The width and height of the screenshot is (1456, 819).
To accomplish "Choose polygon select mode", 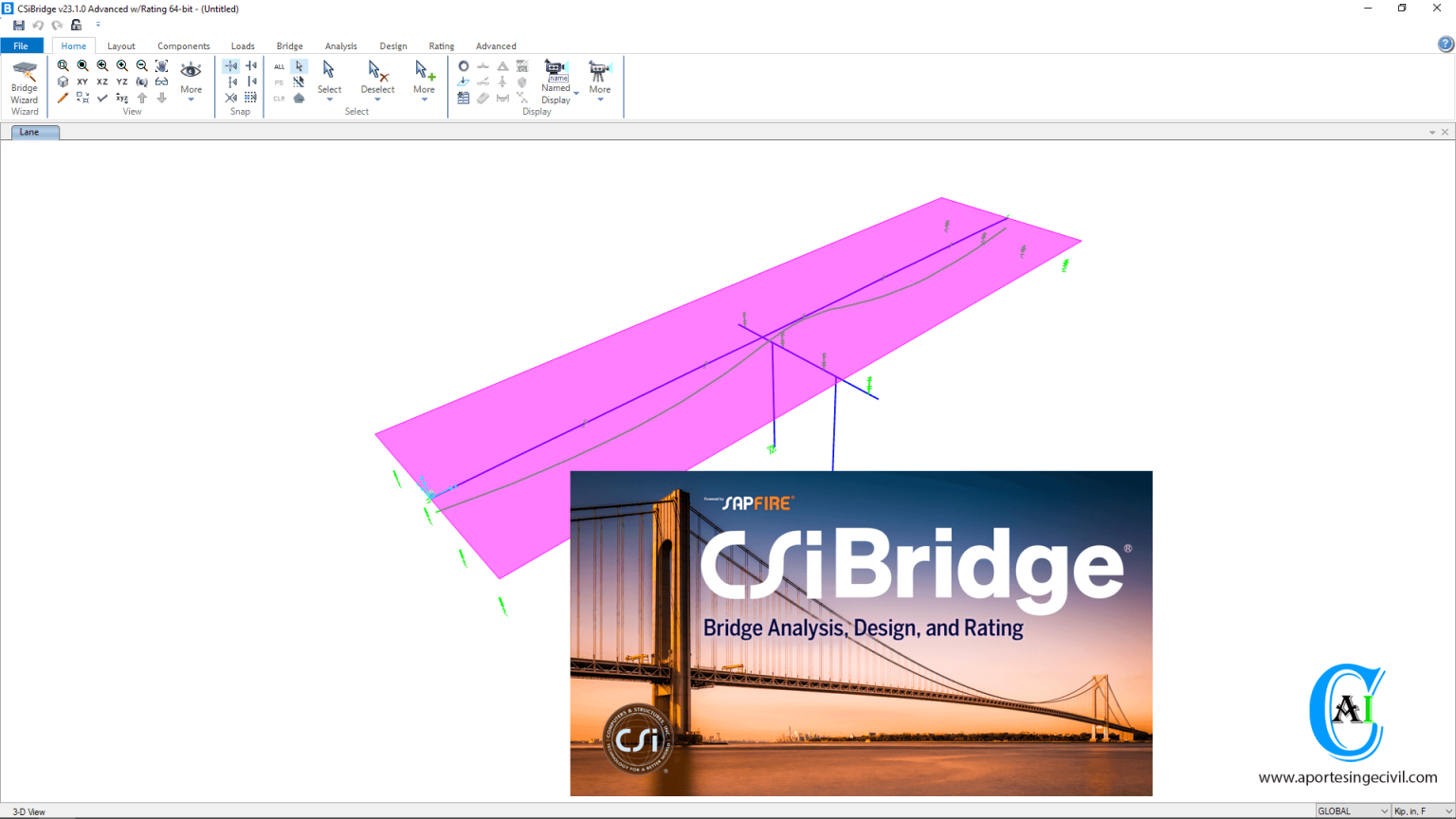I will 299,99.
